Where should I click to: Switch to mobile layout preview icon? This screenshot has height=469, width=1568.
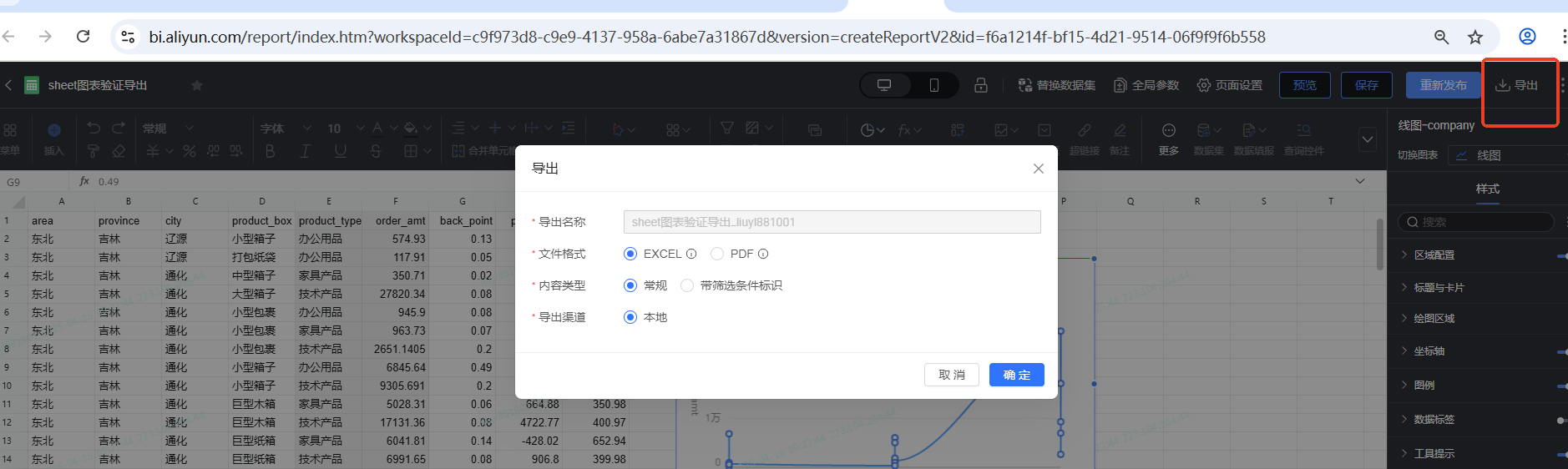click(933, 85)
